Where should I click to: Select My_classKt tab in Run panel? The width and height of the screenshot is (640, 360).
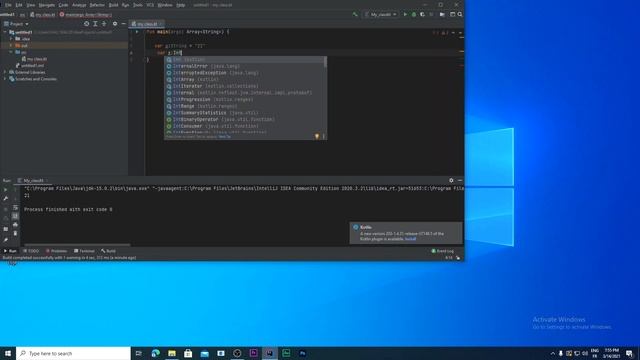click(x=33, y=180)
